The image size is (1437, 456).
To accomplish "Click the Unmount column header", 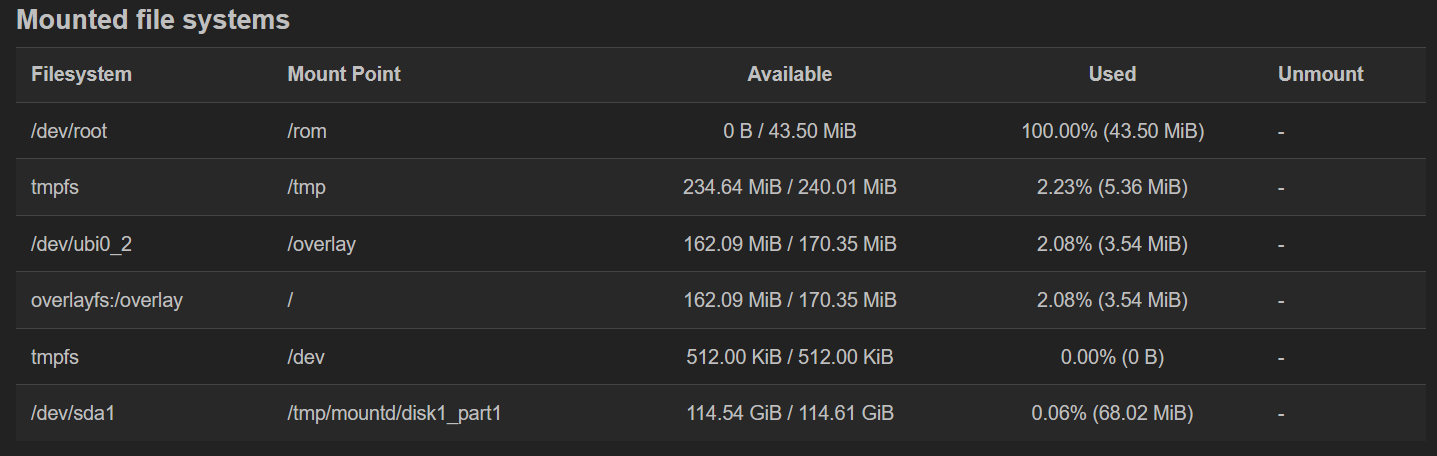I will (1321, 74).
